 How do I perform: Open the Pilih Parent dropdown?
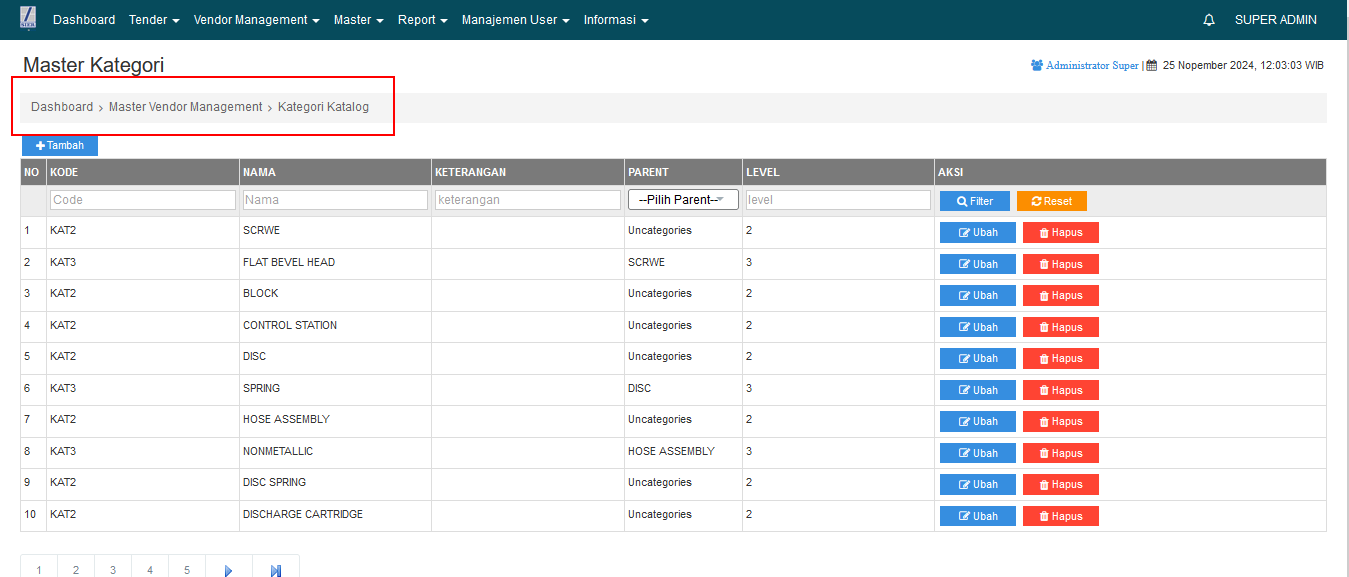tap(683, 200)
